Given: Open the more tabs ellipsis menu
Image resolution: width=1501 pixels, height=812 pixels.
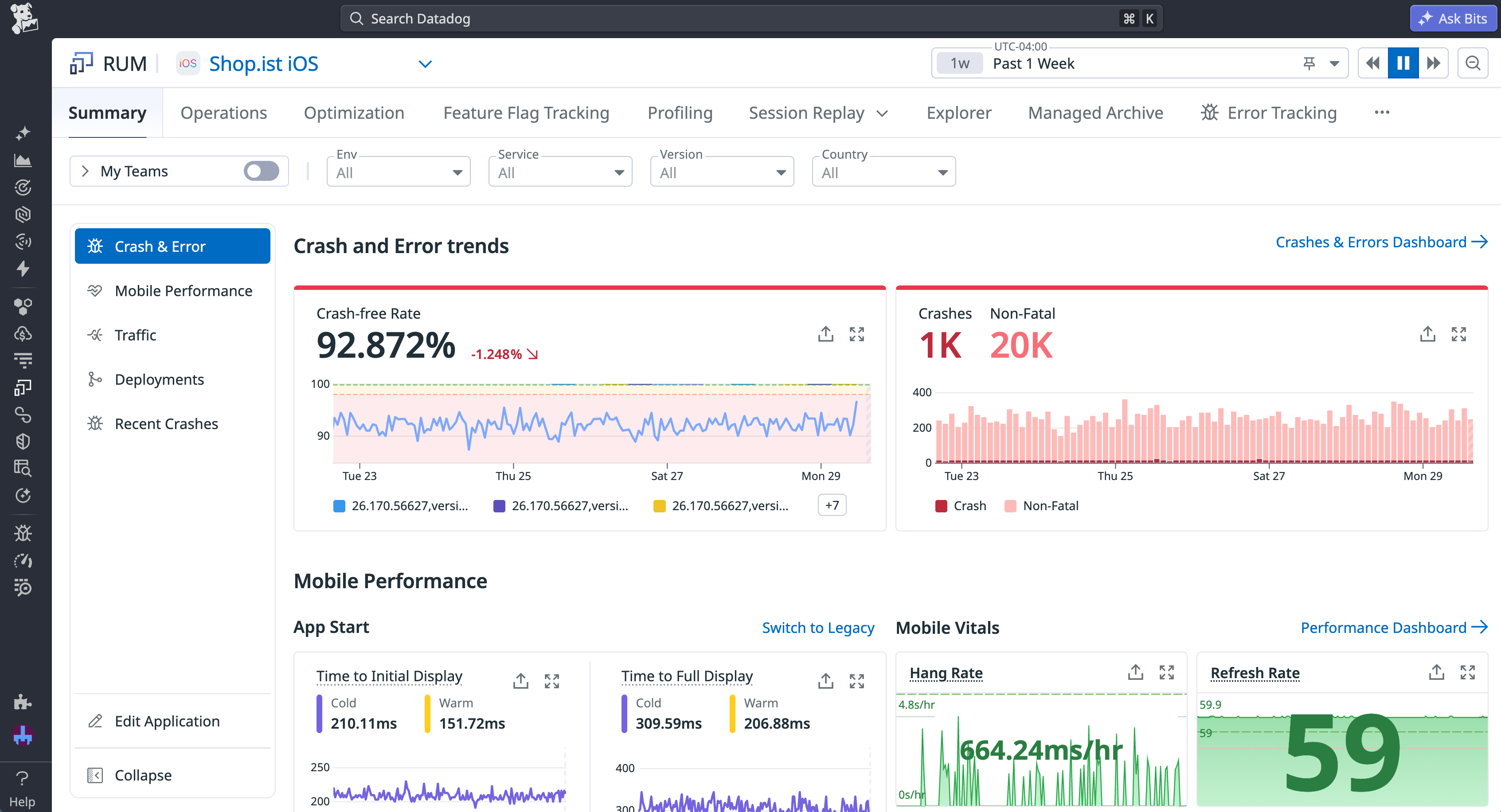Looking at the screenshot, I should (x=1382, y=113).
